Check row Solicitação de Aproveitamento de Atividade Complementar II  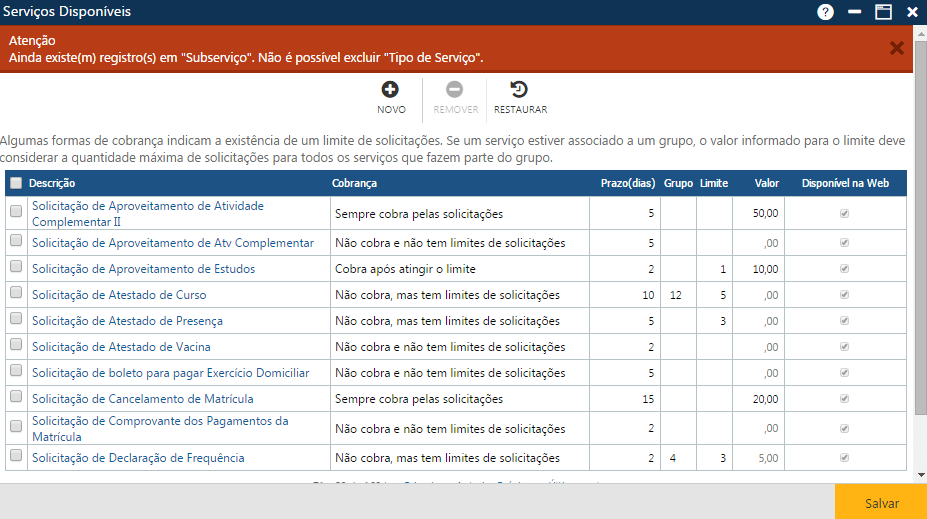point(16,211)
